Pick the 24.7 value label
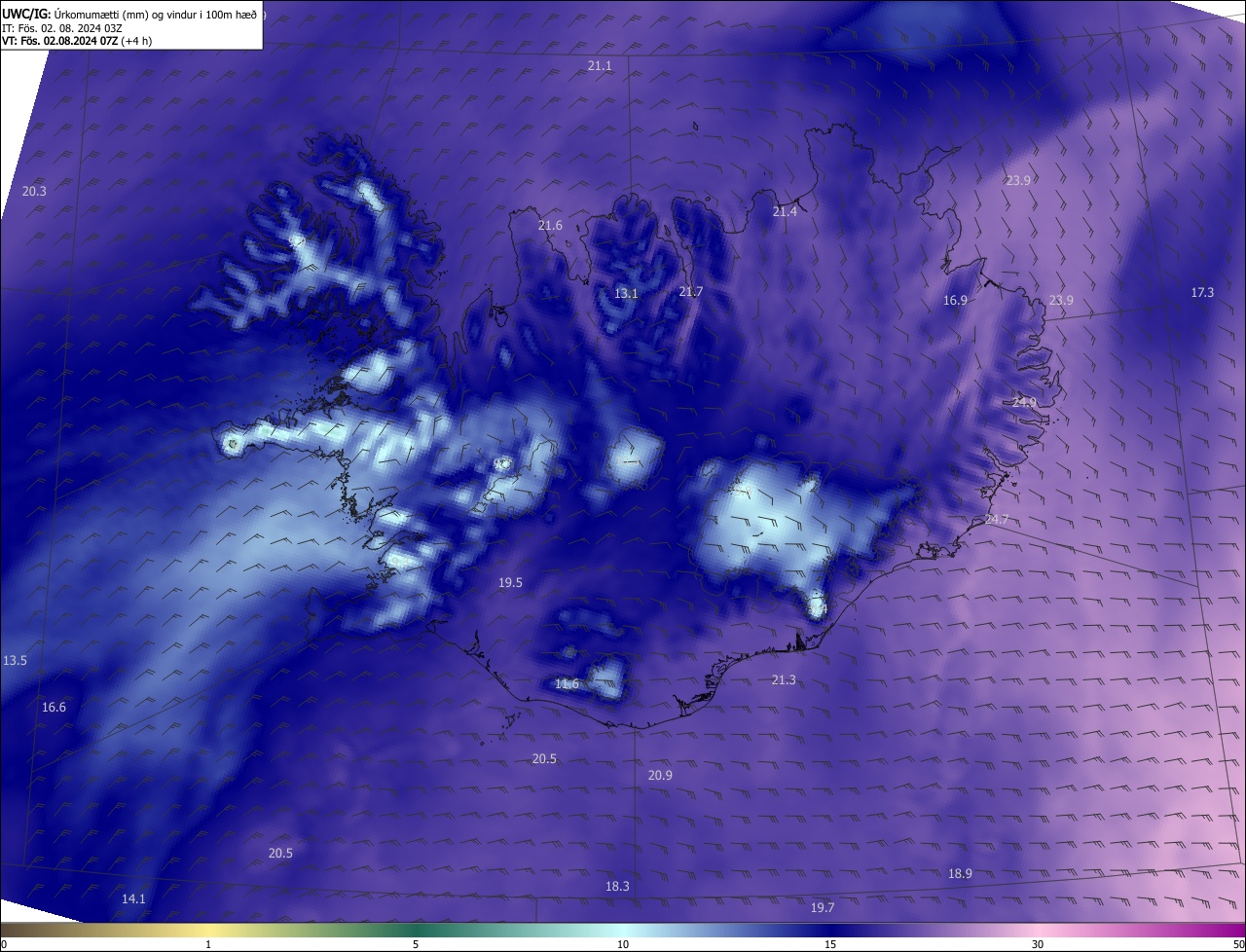Screen dimensions: 1246x952 (x=997, y=521)
